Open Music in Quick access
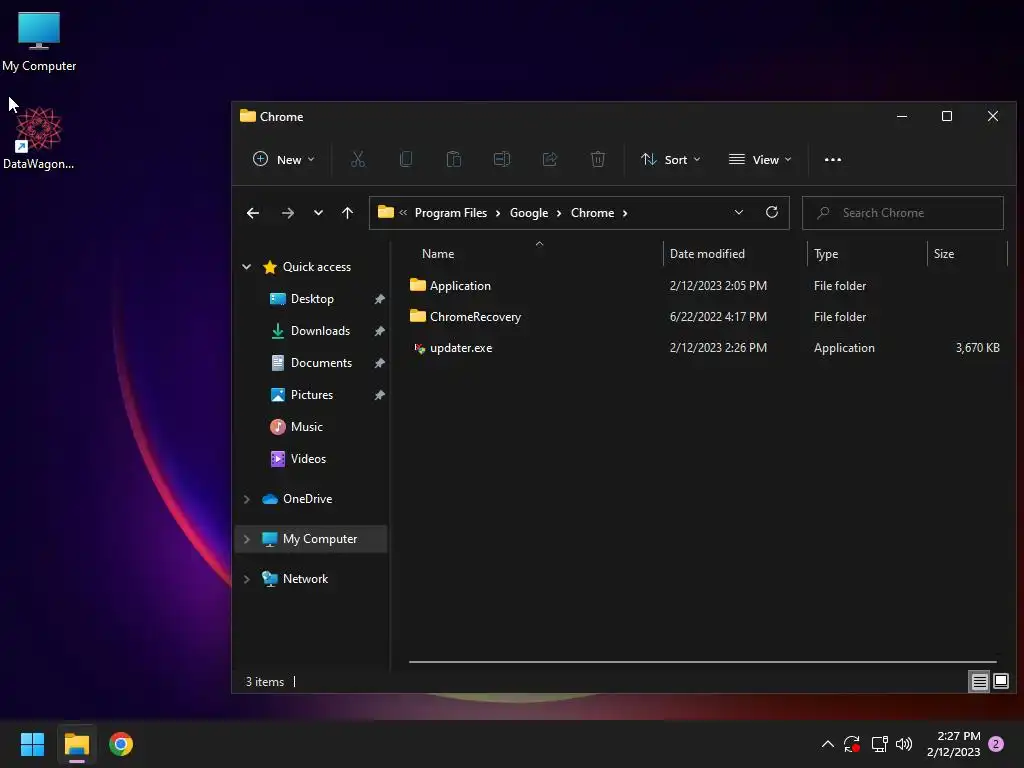Screen dimensions: 1024x768 [x=306, y=426]
